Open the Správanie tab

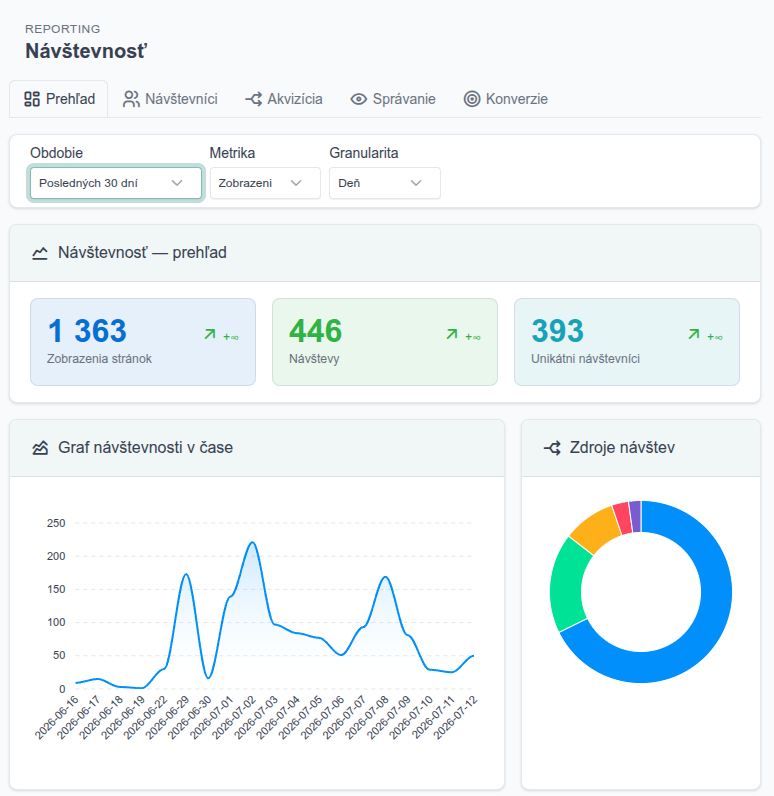point(393,99)
